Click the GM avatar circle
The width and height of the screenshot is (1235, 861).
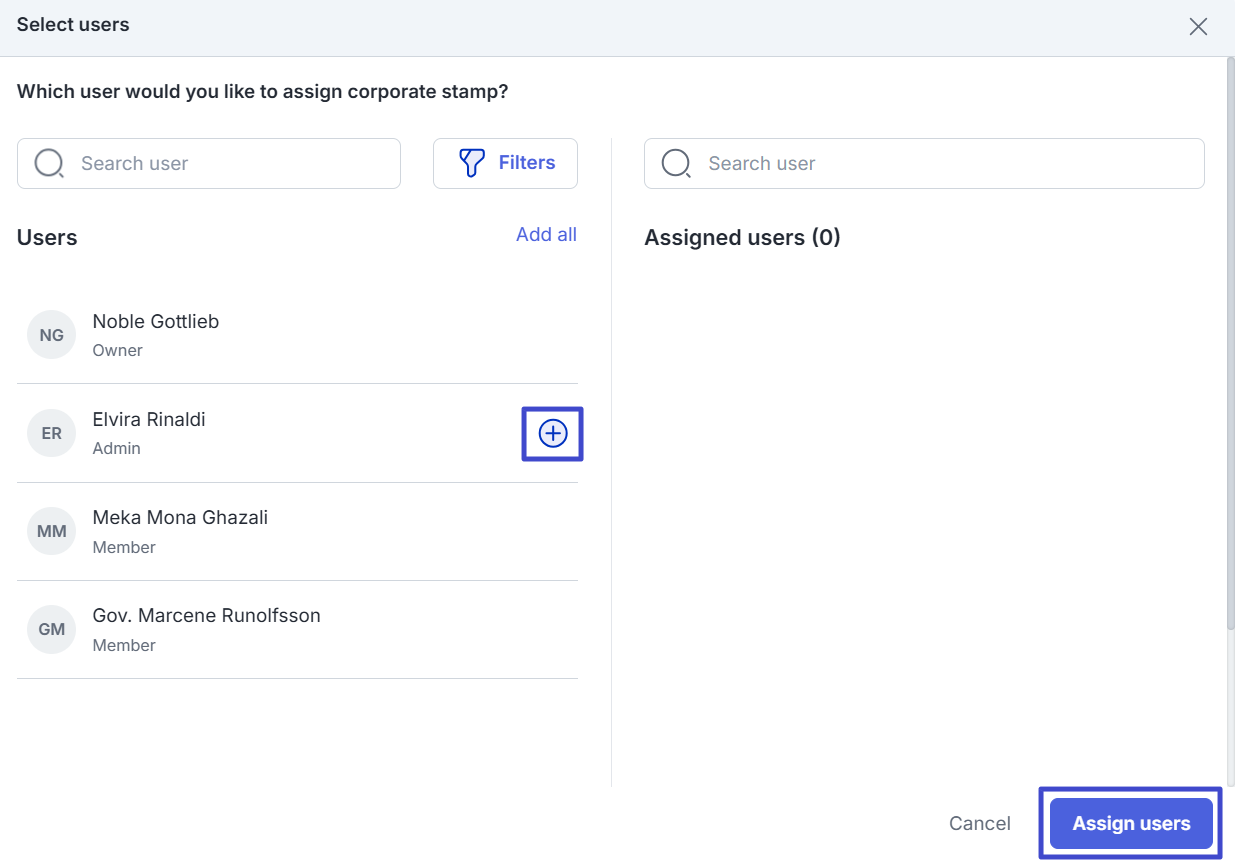(x=51, y=629)
